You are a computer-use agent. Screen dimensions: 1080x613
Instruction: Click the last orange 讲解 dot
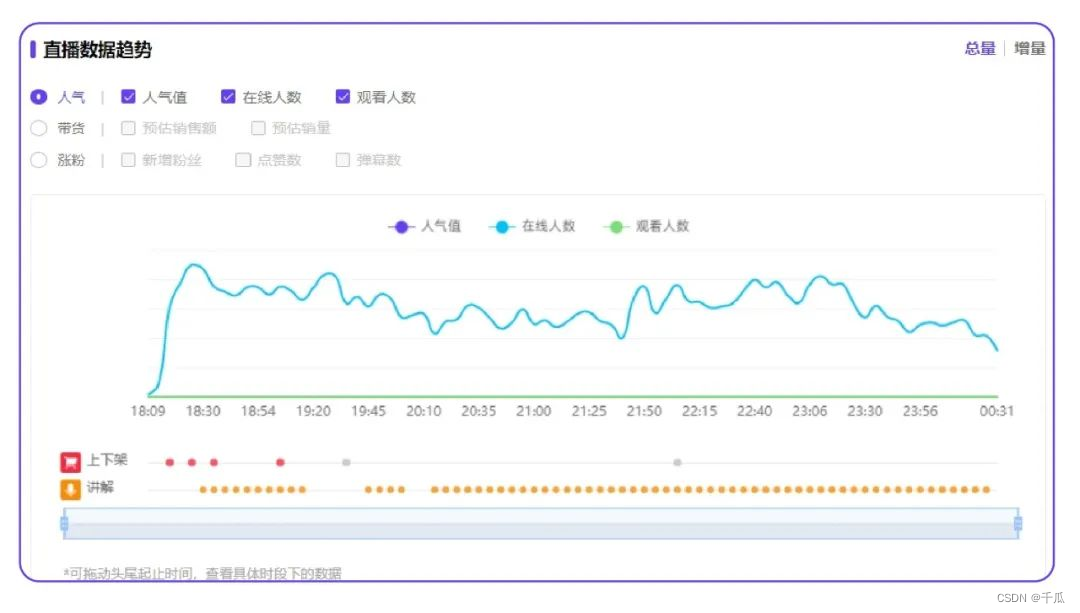pos(986,490)
